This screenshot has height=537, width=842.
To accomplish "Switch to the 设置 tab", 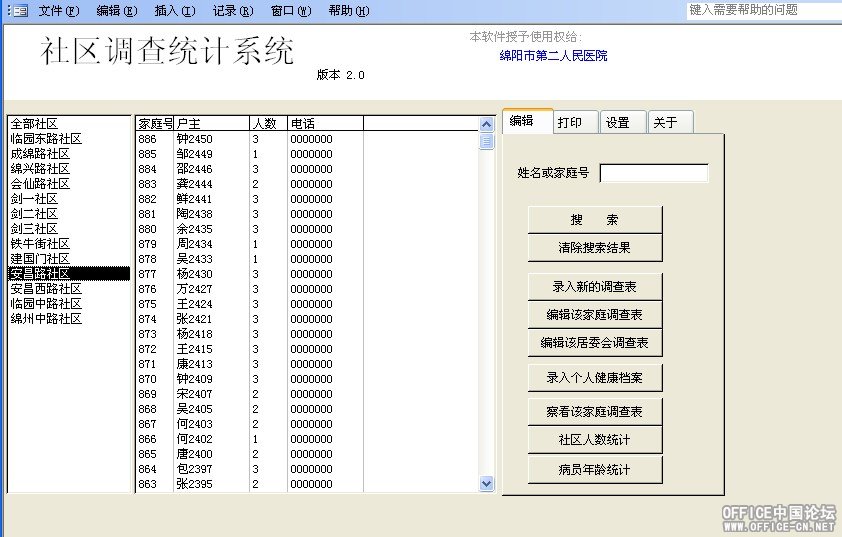I will click(623, 122).
